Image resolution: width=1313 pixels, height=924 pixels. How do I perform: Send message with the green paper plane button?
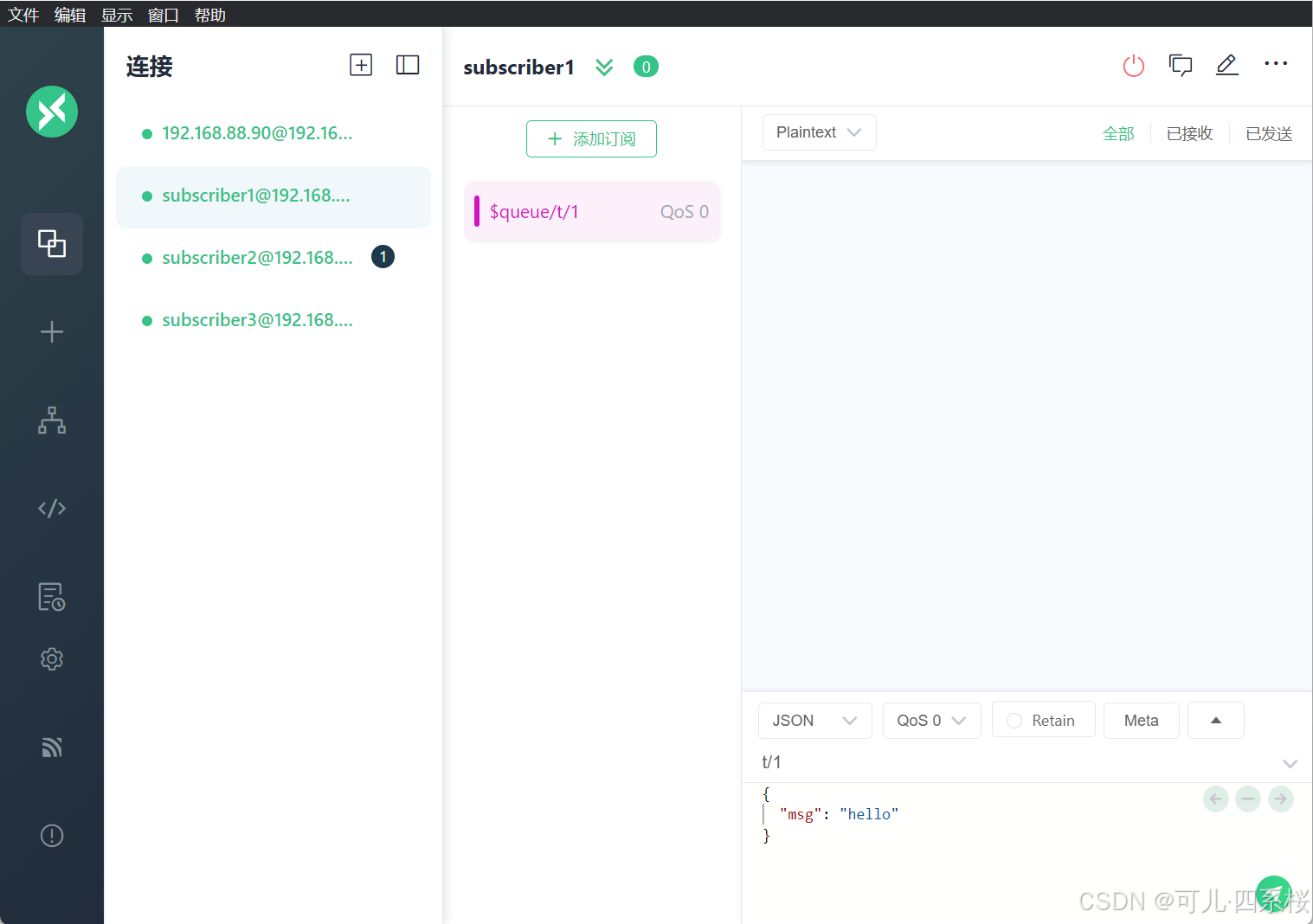[x=1273, y=894]
